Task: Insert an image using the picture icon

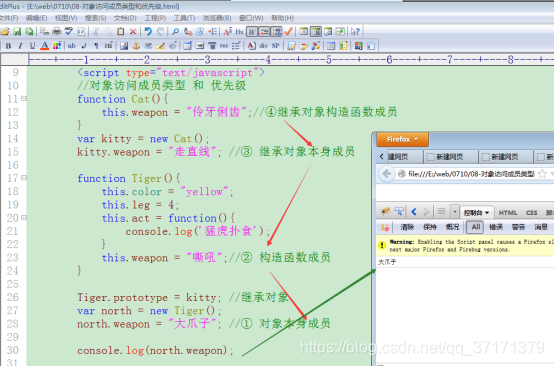Action: [x=124, y=46]
